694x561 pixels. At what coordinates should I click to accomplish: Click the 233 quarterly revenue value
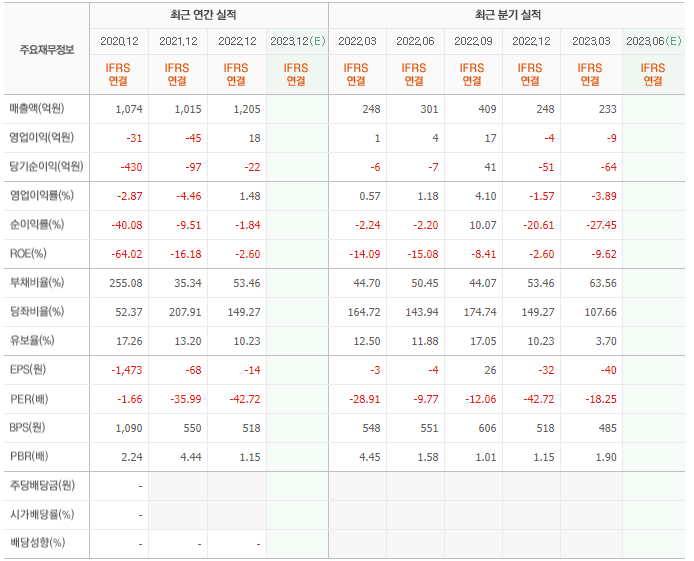(x=608, y=109)
